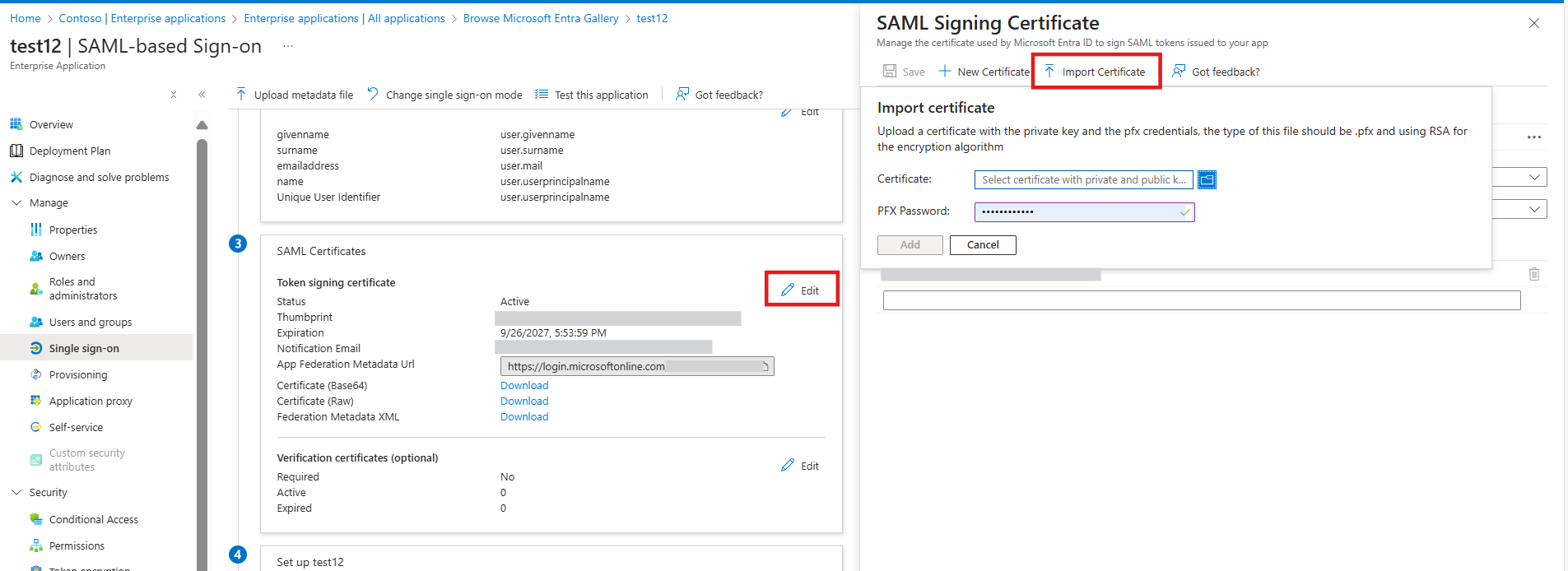Screen dimensions: 1568x571
Task: Open the second dropdown behind import dialog
Action: [1534, 209]
